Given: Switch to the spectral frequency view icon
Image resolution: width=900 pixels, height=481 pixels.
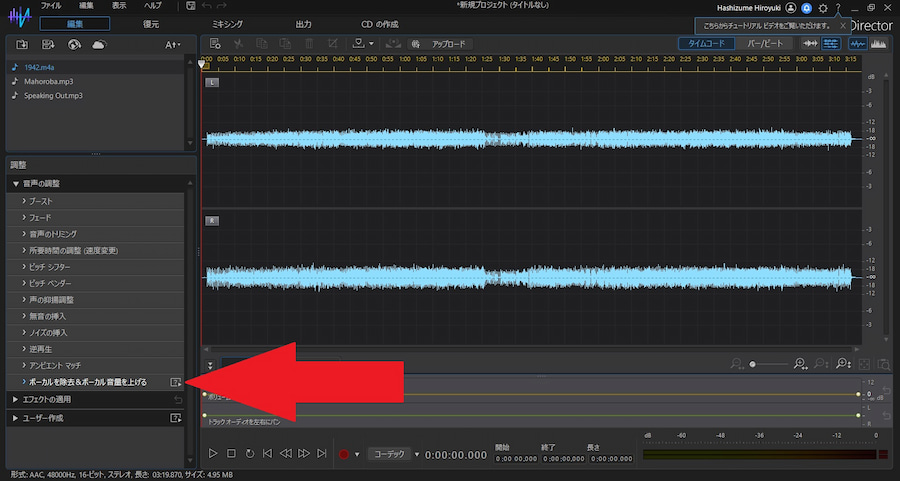Looking at the screenshot, I should (878, 44).
